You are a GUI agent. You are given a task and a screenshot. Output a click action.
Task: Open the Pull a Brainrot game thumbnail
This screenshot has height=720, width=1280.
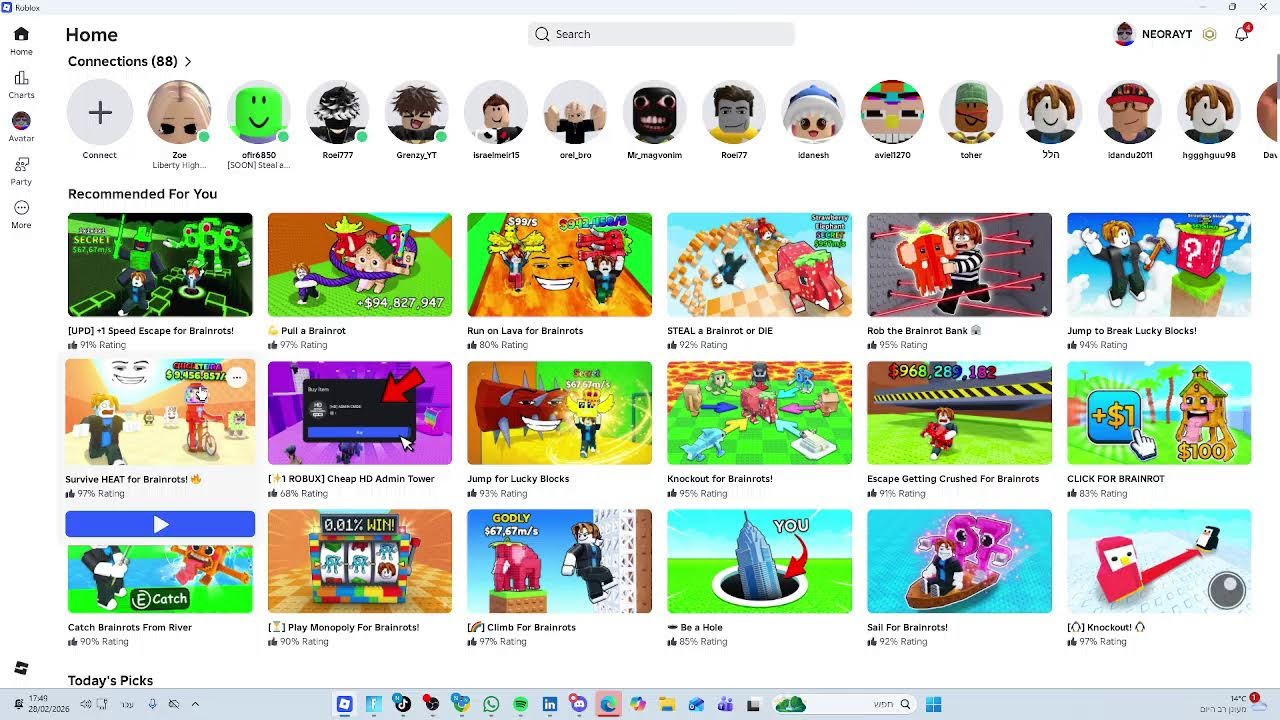(360, 265)
